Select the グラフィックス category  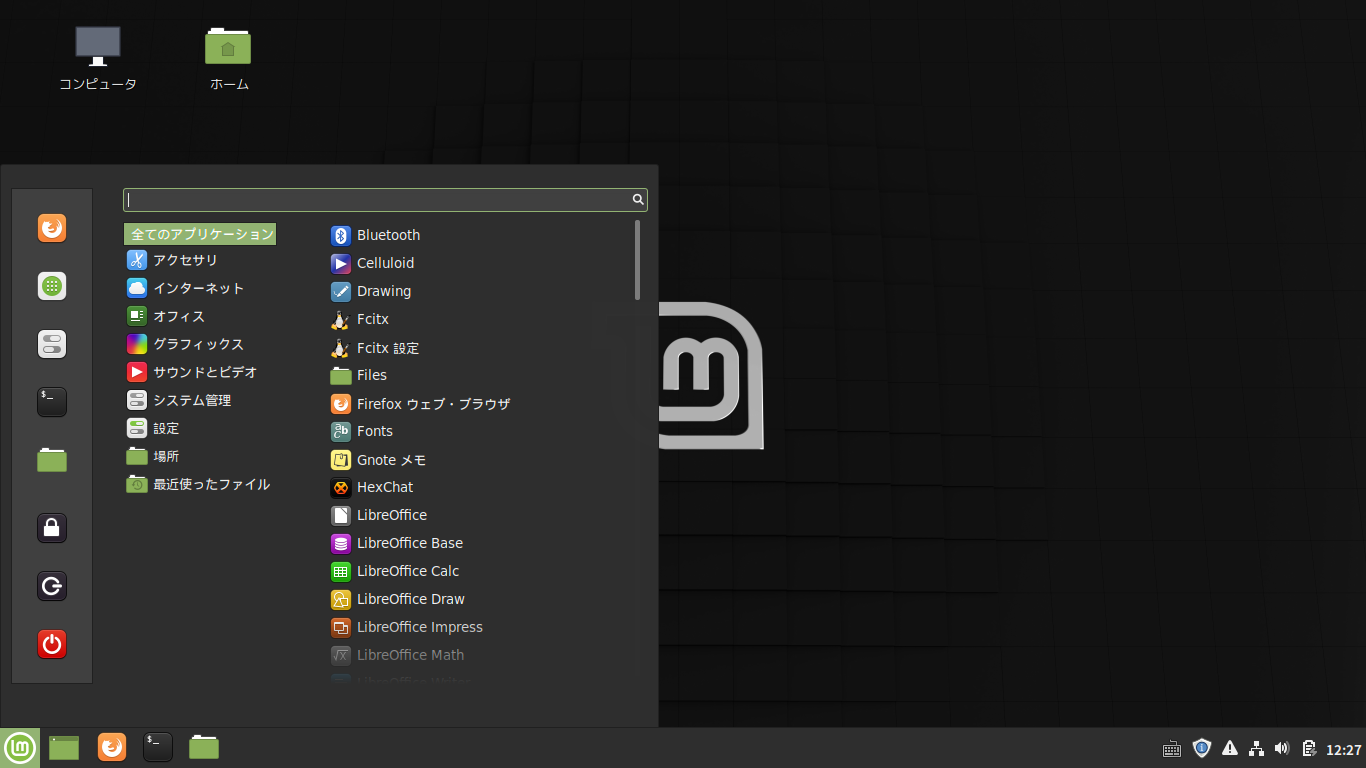tap(186, 344)
